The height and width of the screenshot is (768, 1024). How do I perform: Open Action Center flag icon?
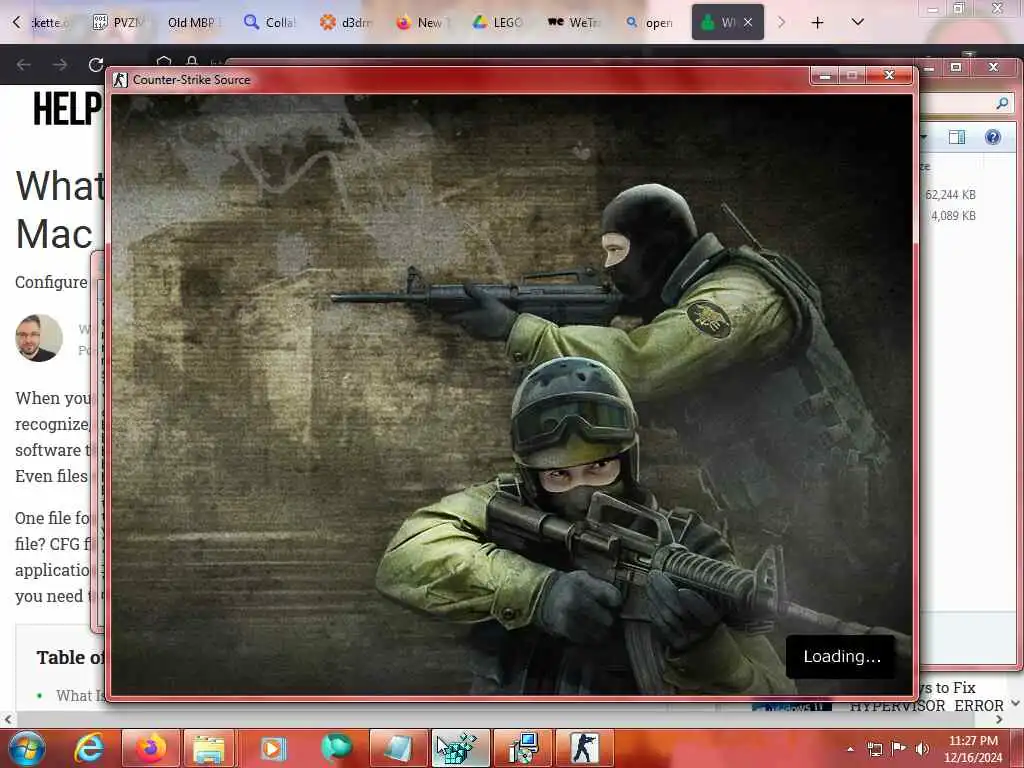[899, 749]
